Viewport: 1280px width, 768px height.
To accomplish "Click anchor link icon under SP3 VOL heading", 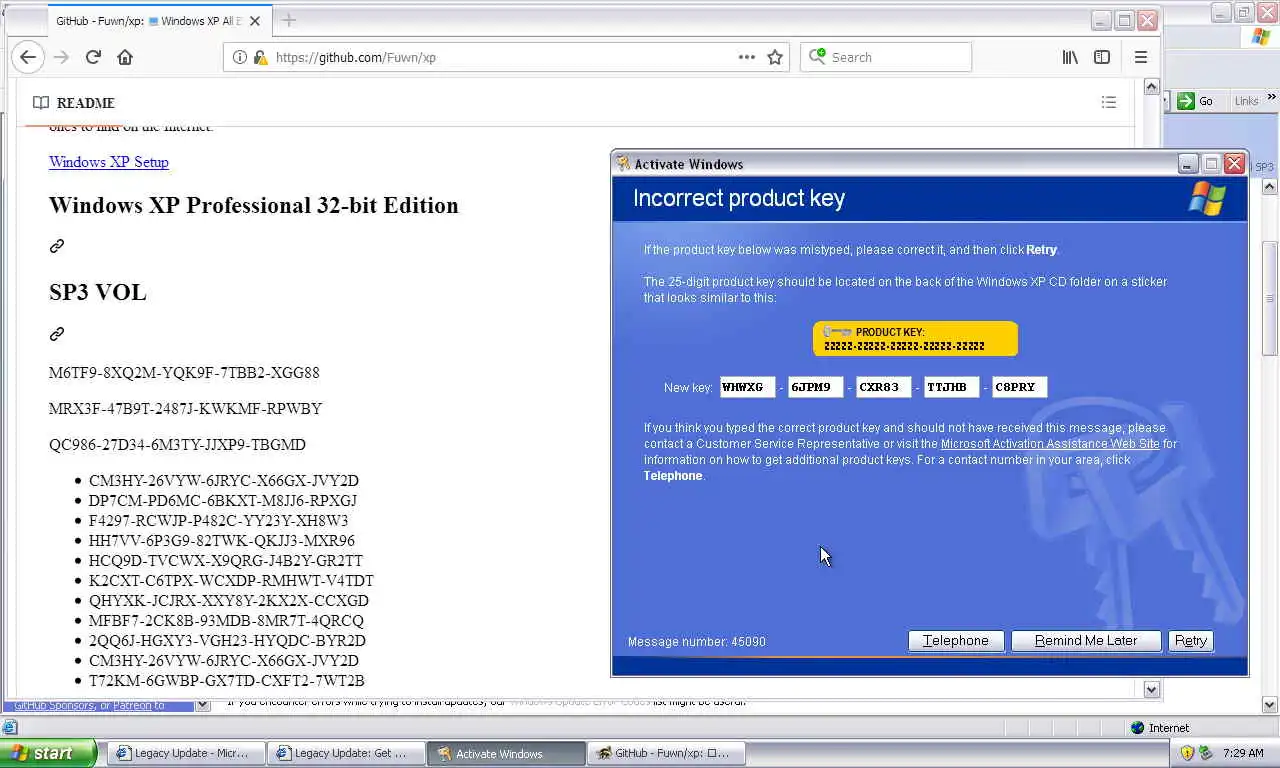I will click(x=57, y=333).
